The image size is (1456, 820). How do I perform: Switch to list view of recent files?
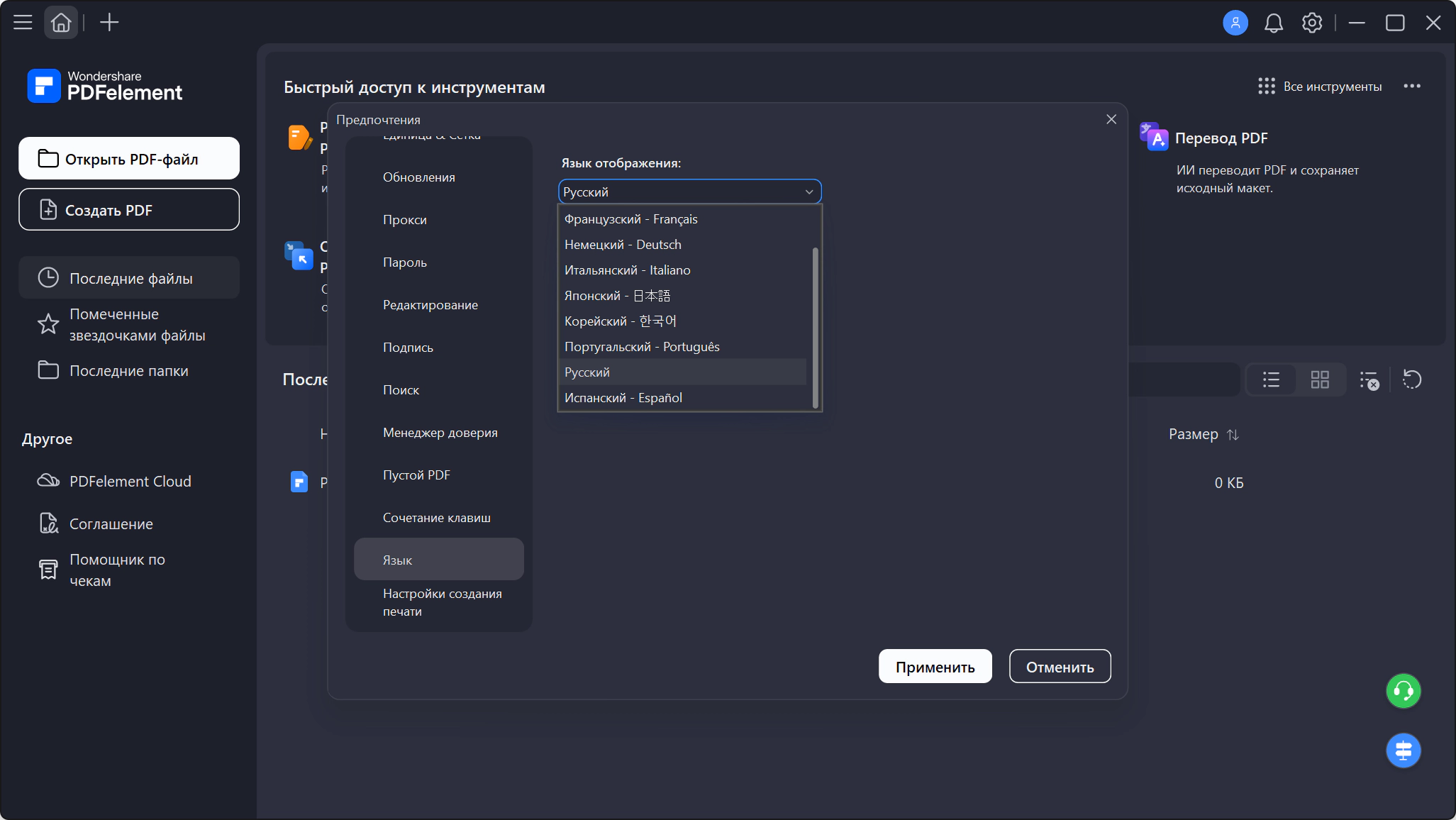[x=1271, y=379]
